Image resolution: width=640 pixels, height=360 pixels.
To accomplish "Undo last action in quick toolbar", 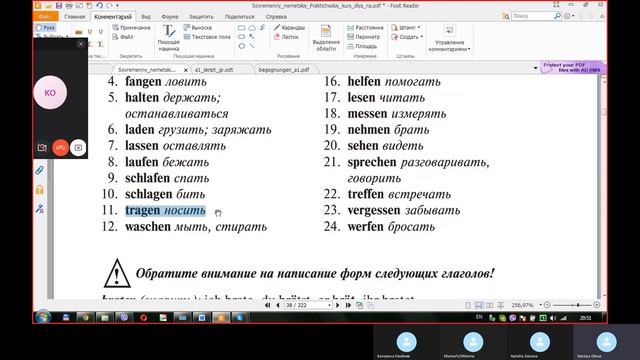I will 99,6.
